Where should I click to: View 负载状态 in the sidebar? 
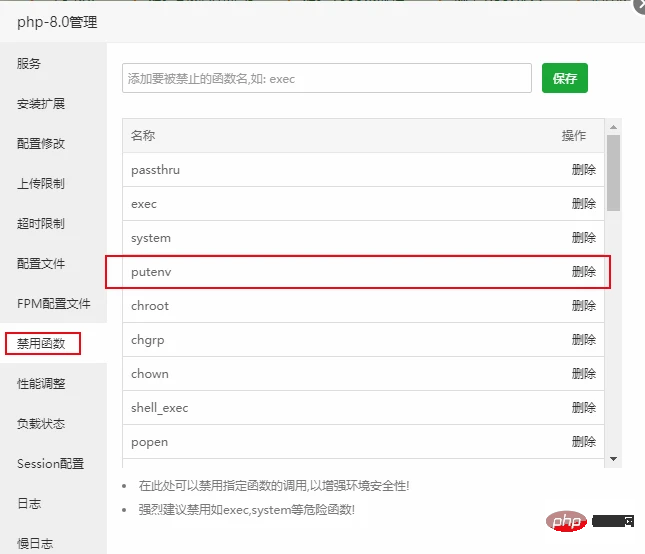(x=41, y=423)
